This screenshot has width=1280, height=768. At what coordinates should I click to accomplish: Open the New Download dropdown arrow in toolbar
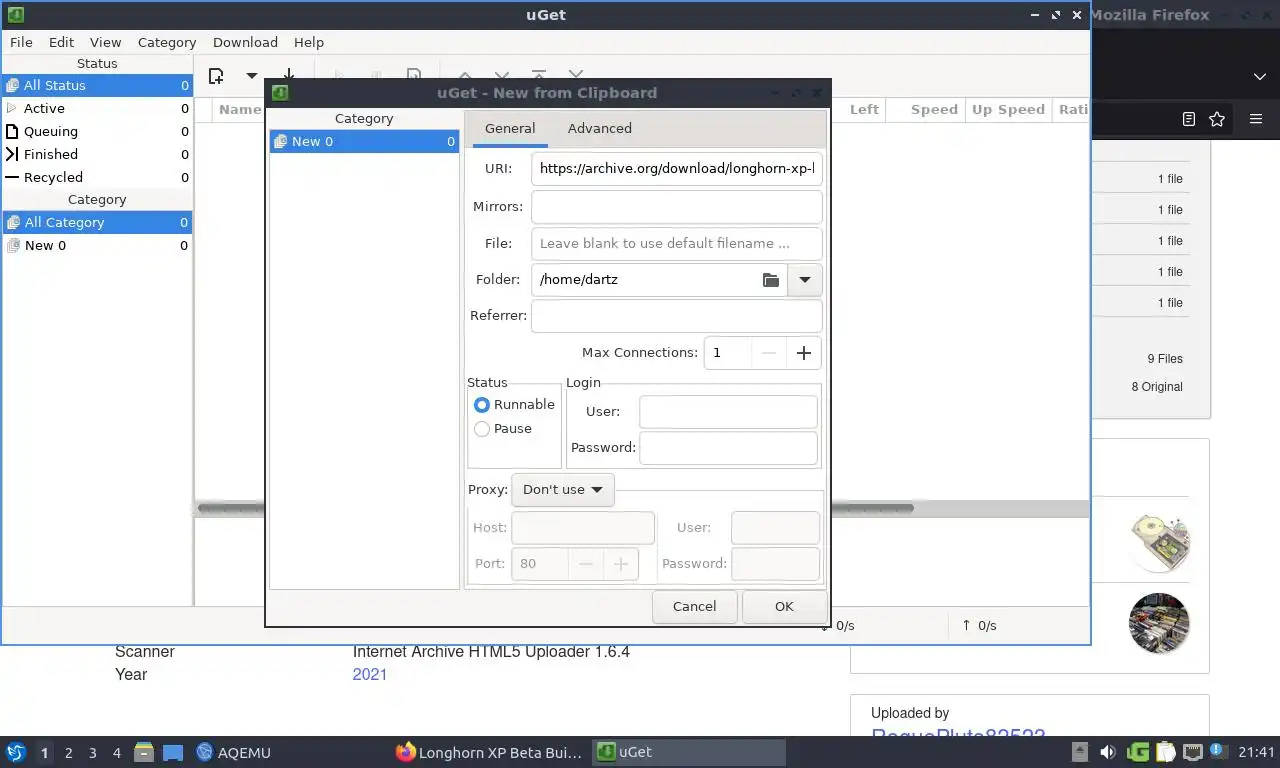click(x=251, y=76)
